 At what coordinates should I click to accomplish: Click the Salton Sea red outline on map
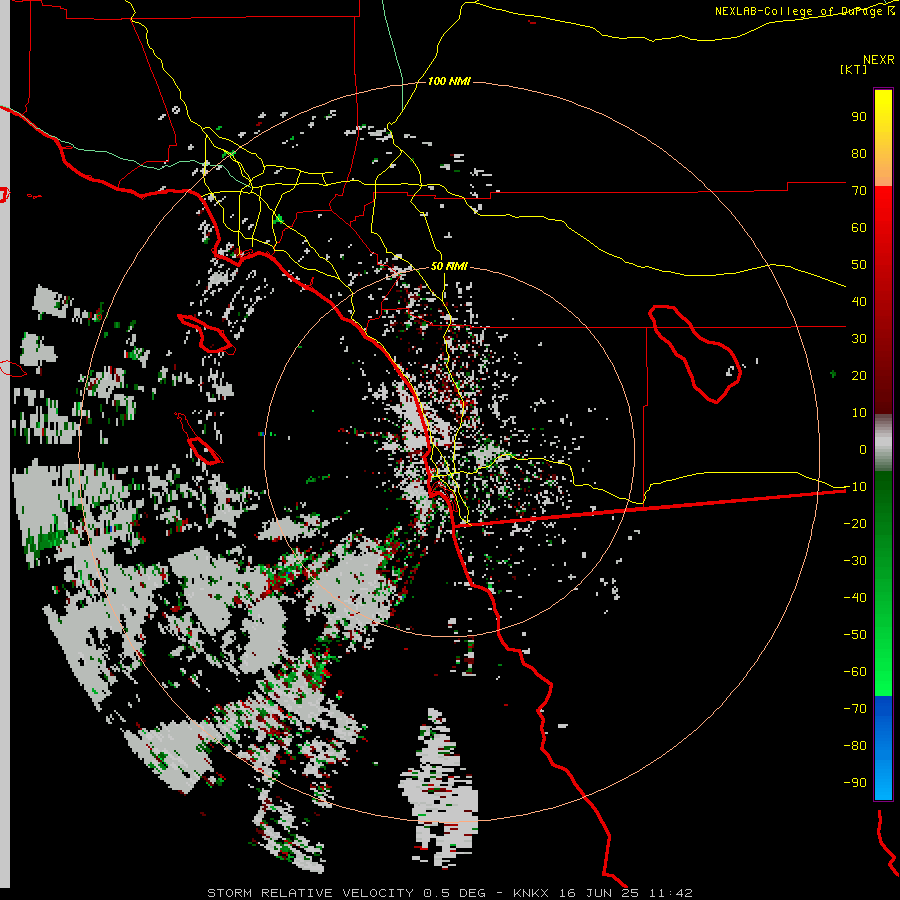point(695,353)
